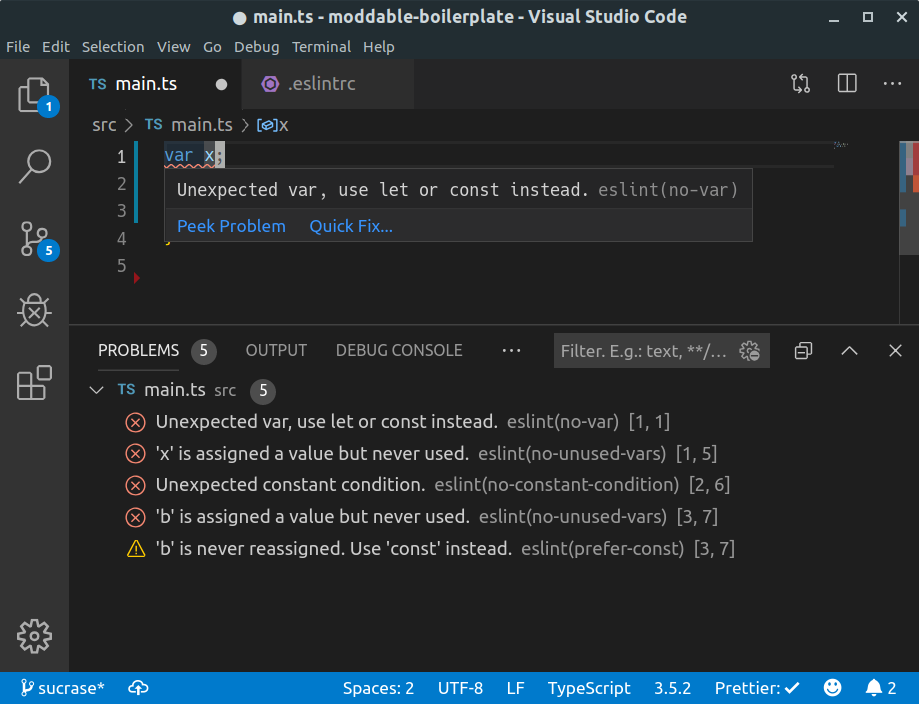Collapse all problems in the panel
919x704 pixels.
(803, 351)
